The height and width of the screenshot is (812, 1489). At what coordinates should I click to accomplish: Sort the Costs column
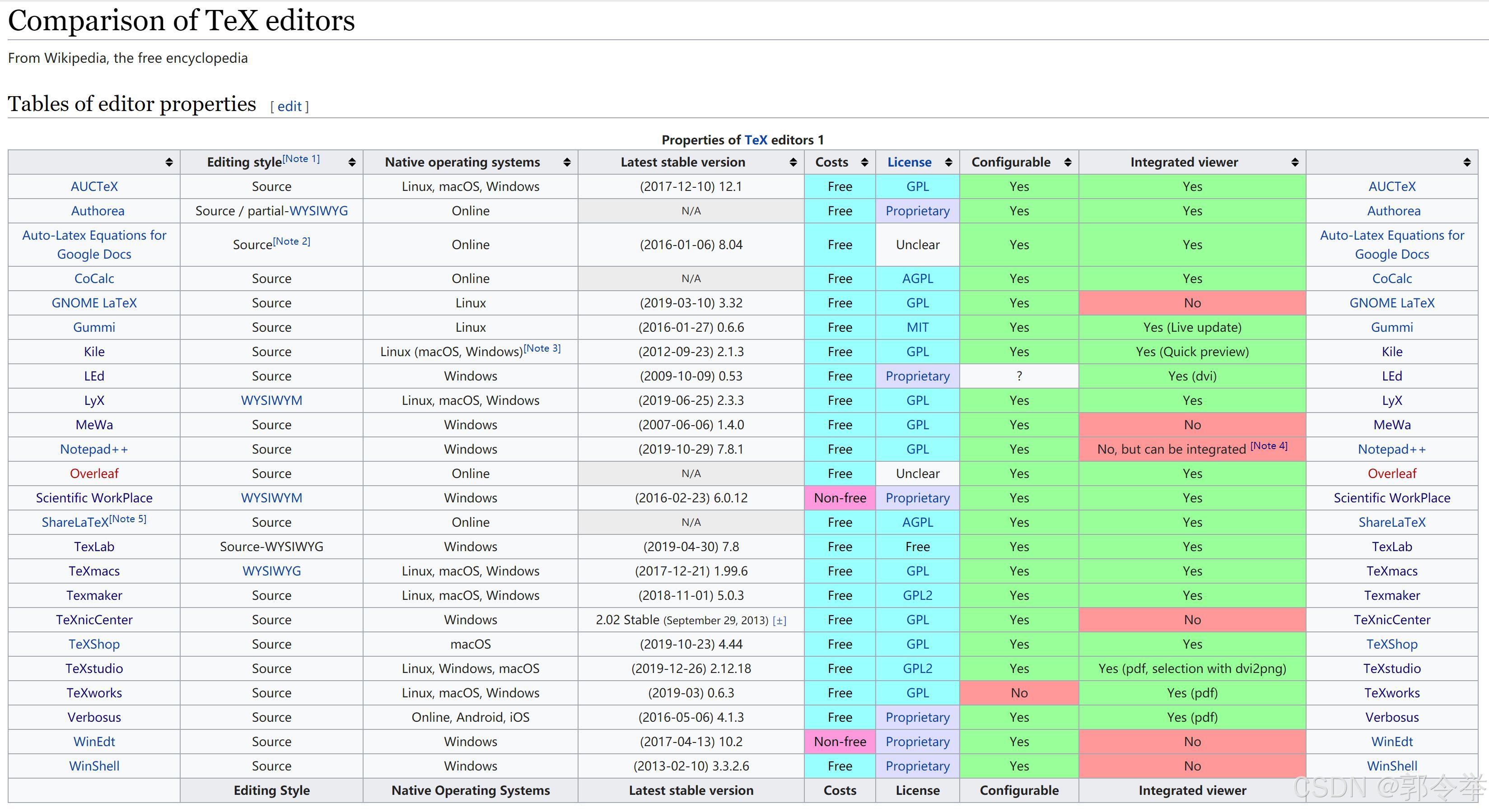(x=864, y=162)
